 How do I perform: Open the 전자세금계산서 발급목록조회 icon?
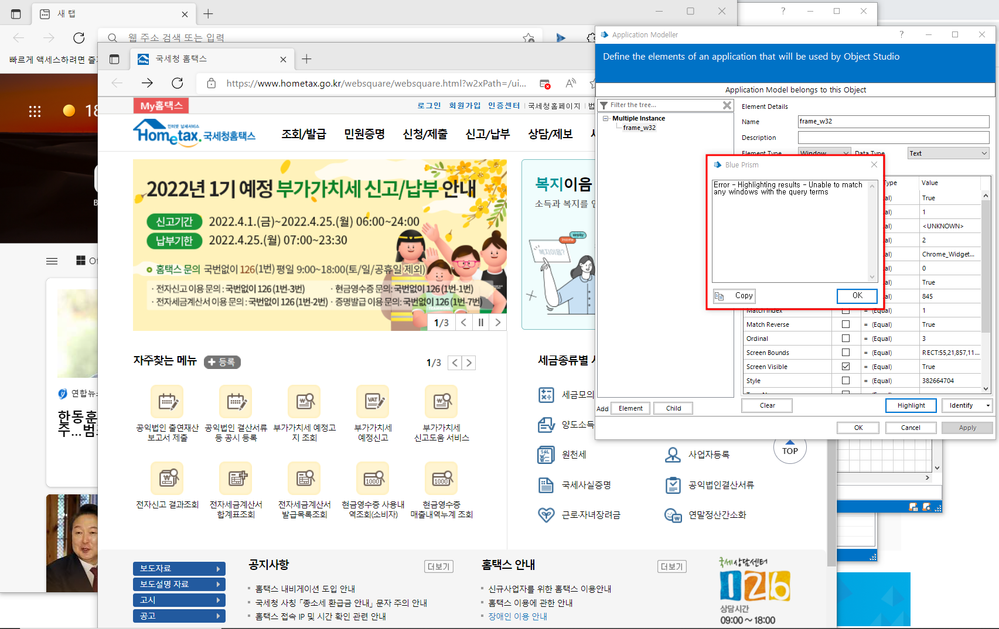[x=305, y=478]
